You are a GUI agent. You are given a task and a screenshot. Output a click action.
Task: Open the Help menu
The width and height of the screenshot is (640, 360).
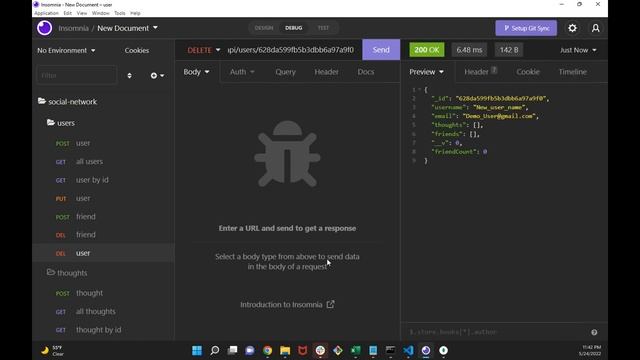pos(135,13)
